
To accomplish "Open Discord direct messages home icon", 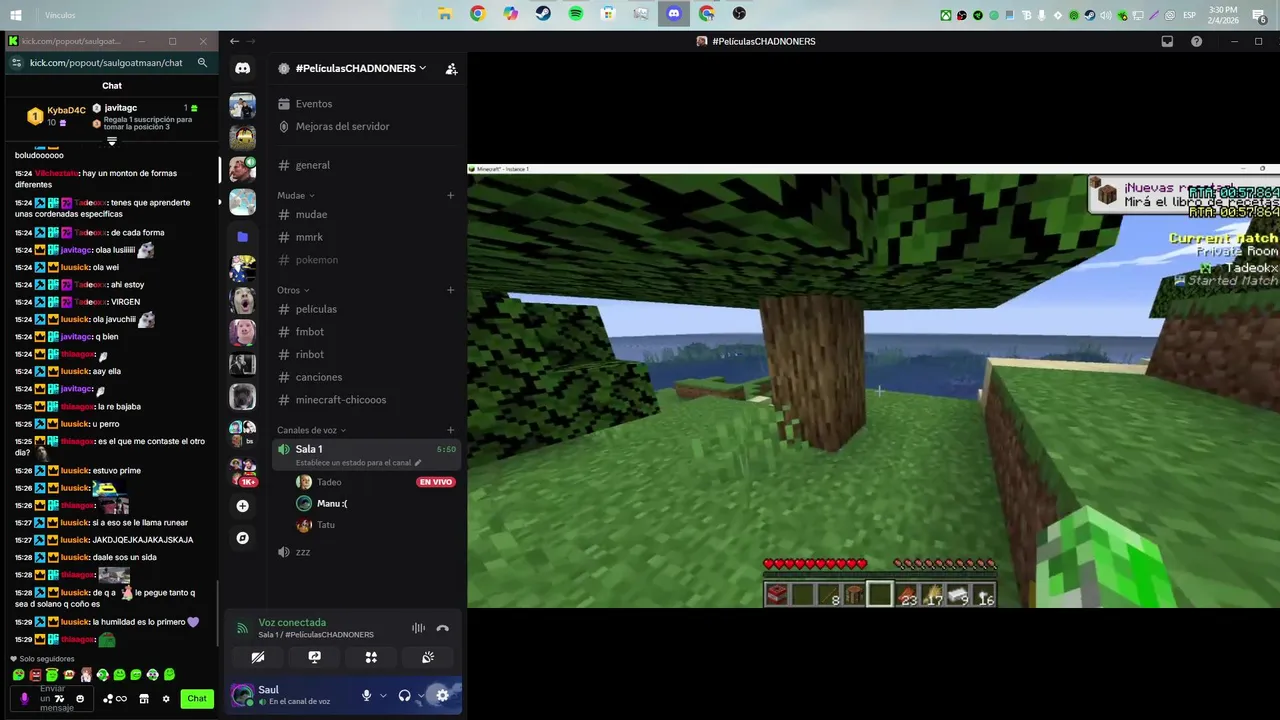I will click(242, 68).
